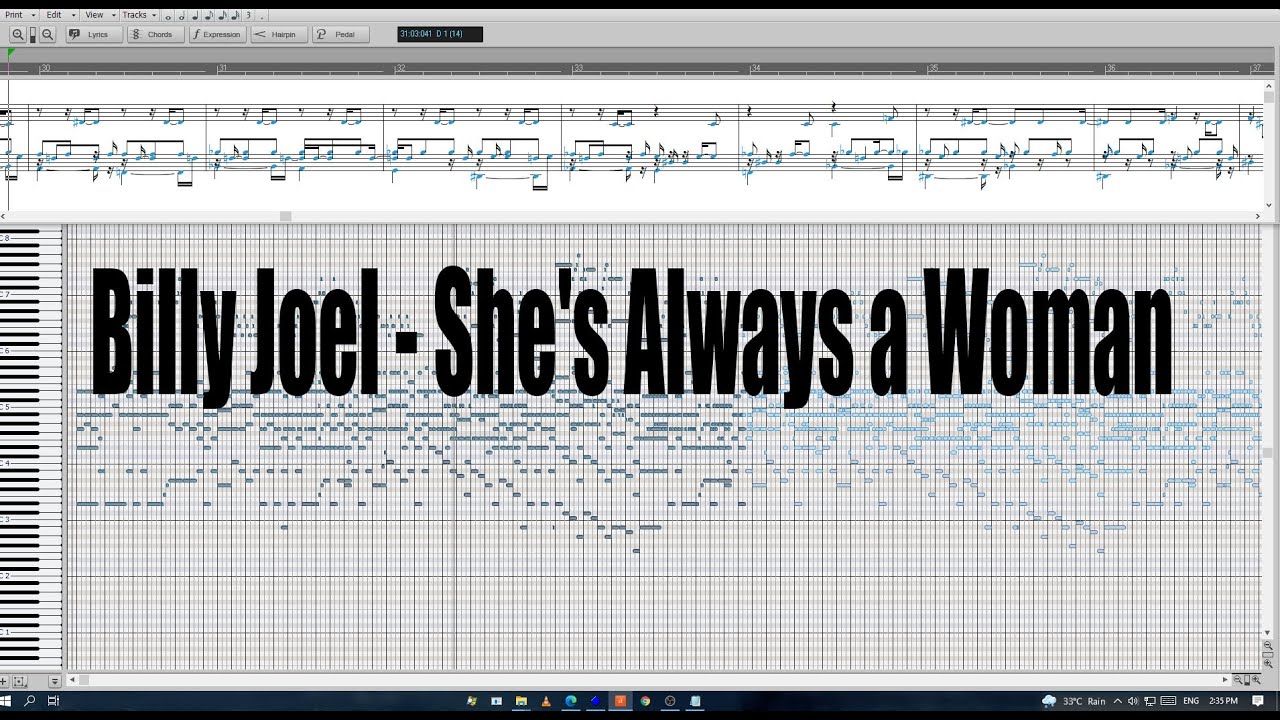Select the sixteenth note duration
This screenshot has height=720, width=1280.
click(222, 16)
